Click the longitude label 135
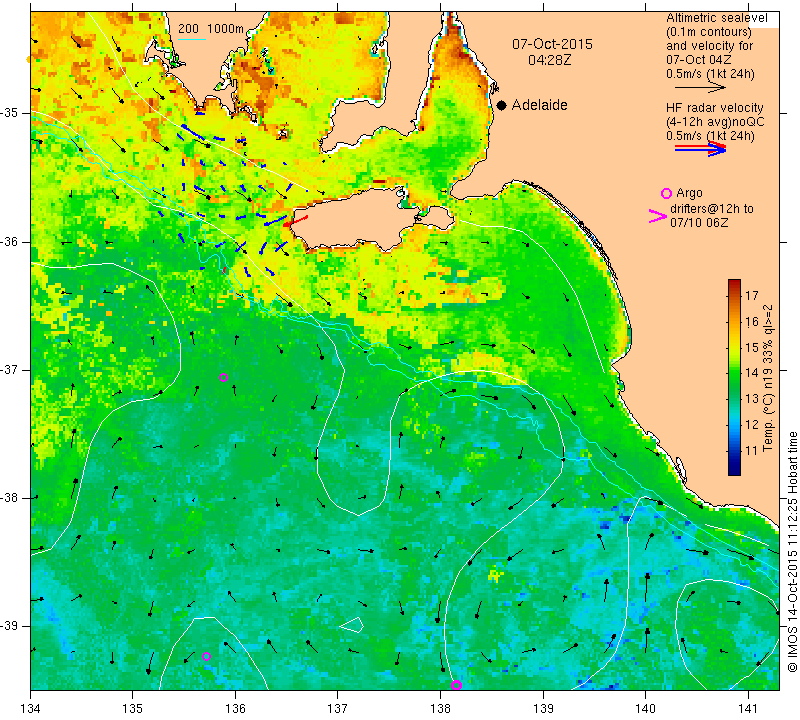The image size is (800, 720). point(133,709)
